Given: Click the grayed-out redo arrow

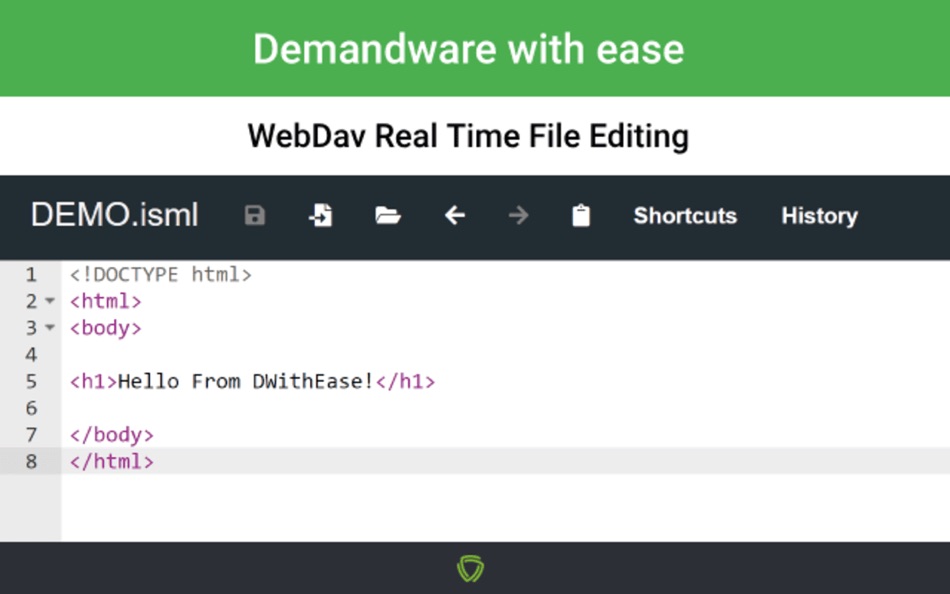Looking at the screenshot, I should coord(518,216).
